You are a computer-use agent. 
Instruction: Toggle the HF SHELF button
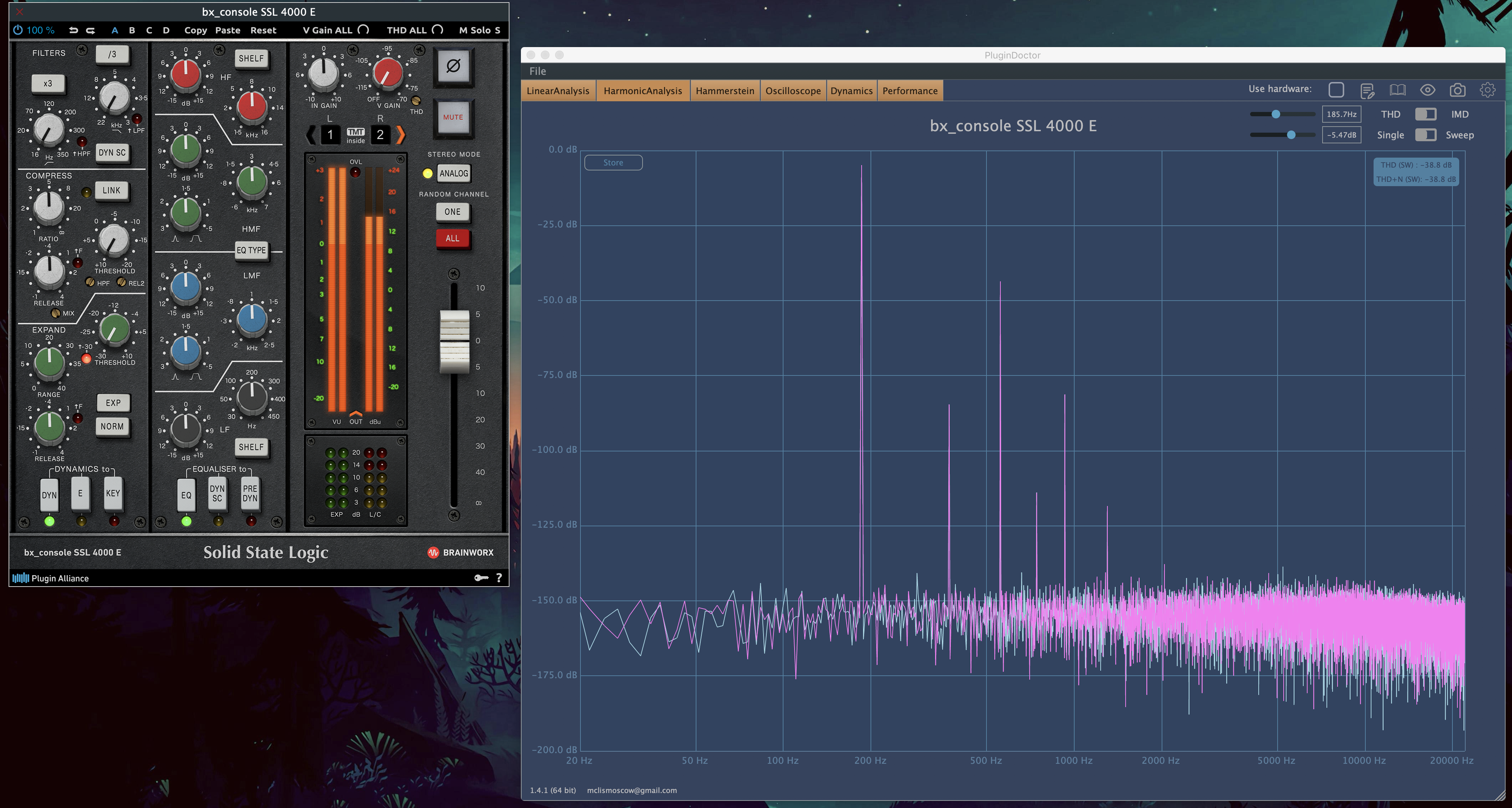click(x=251, y=58)
